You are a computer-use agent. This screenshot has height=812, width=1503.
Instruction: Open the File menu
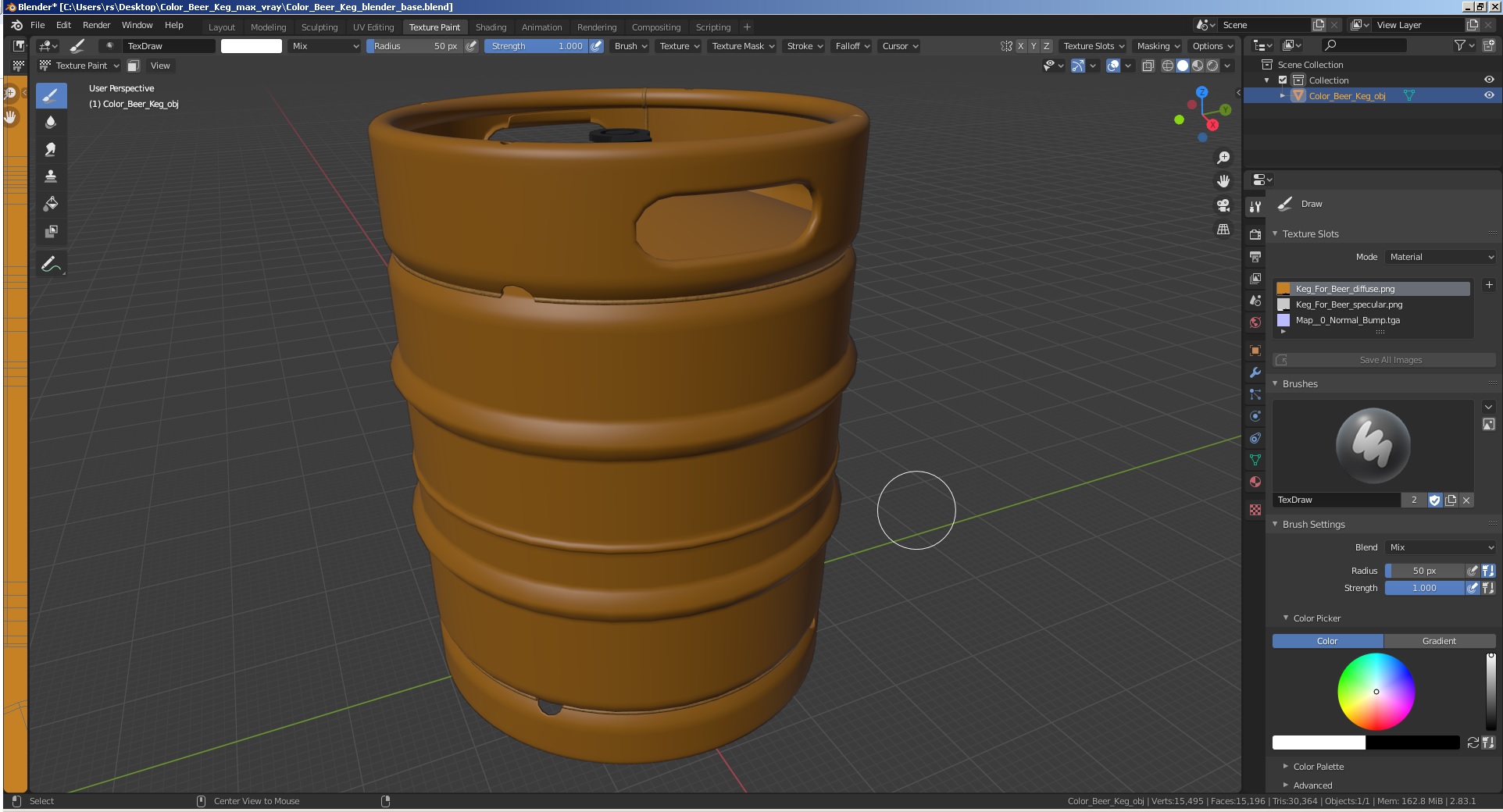37,25
